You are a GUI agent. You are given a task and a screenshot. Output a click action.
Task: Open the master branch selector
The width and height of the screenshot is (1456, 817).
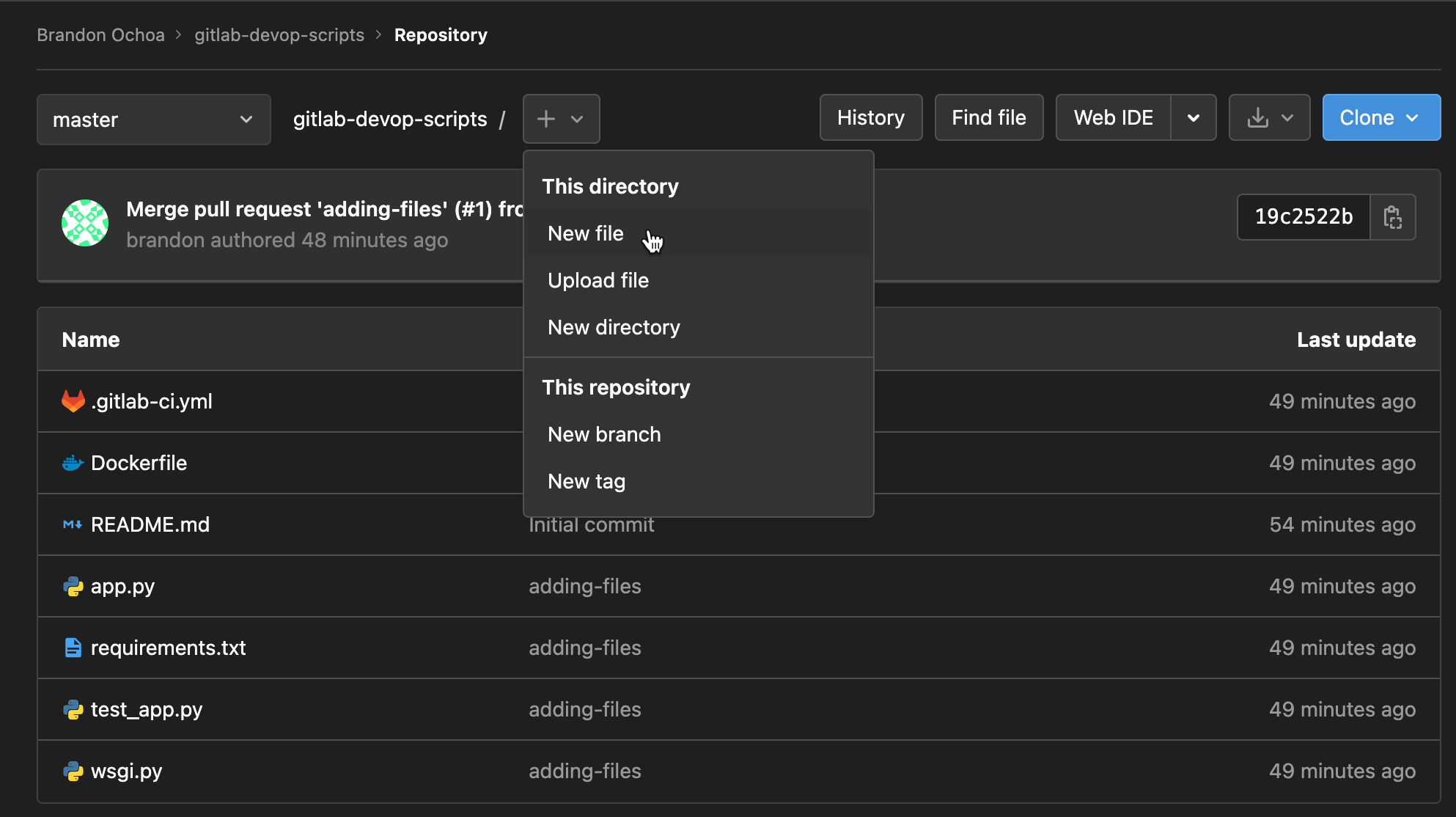click(x=153, y=120)
